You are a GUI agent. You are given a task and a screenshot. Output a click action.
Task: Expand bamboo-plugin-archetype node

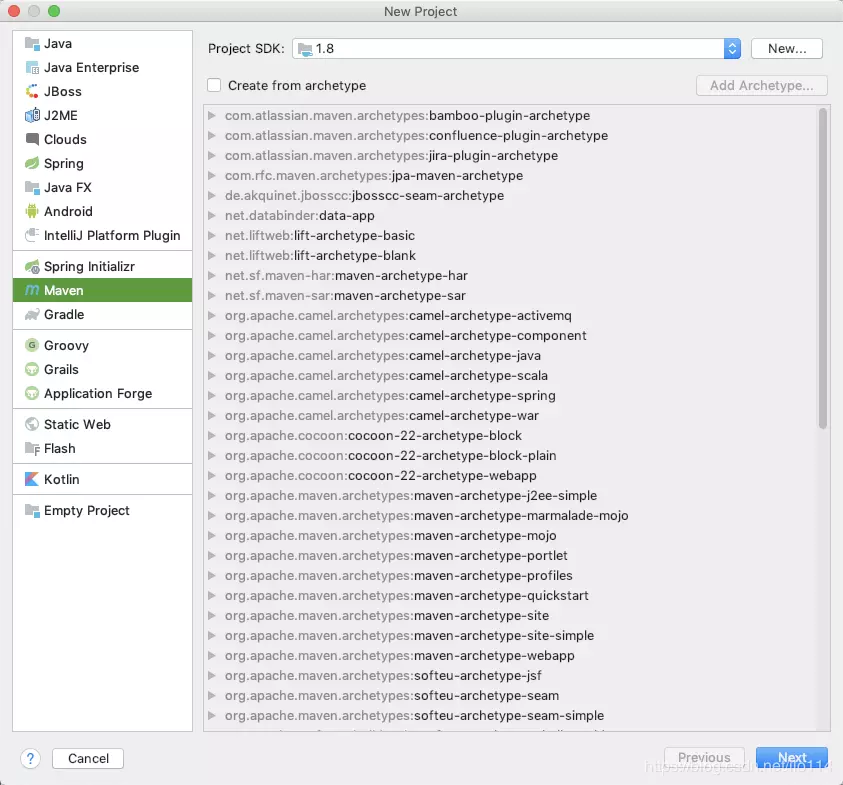tap(212, 116)
